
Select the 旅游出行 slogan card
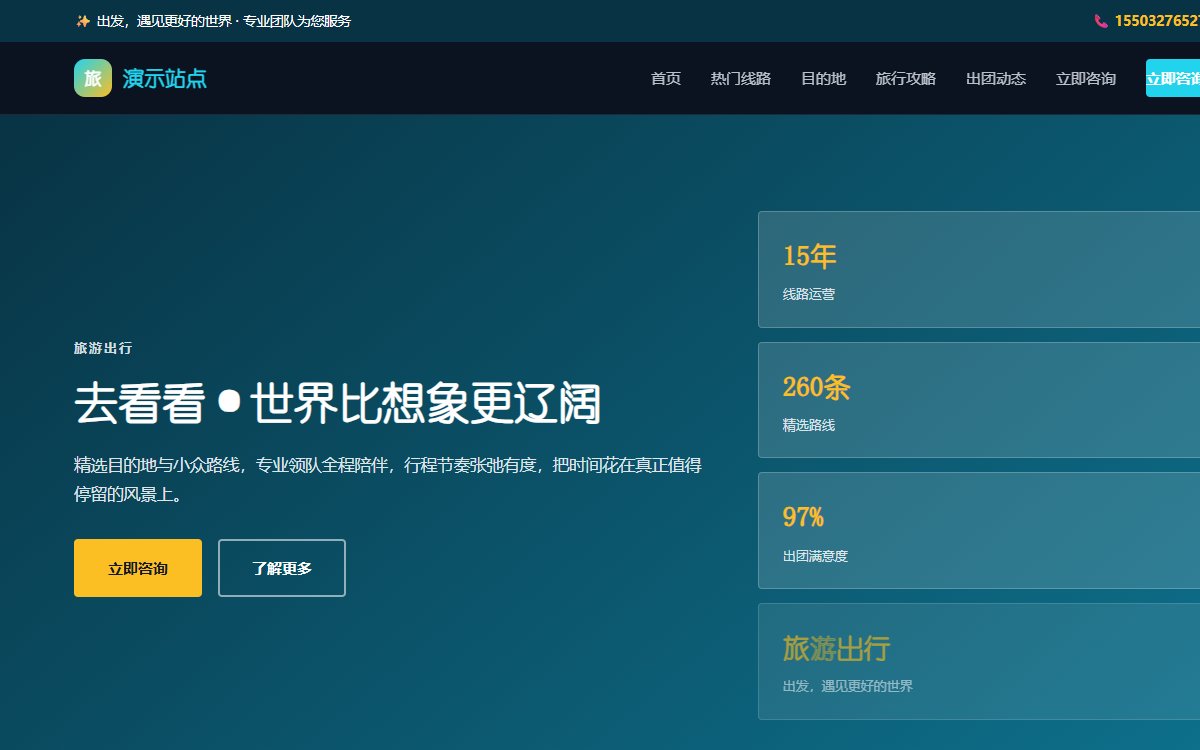click(979, 661)
